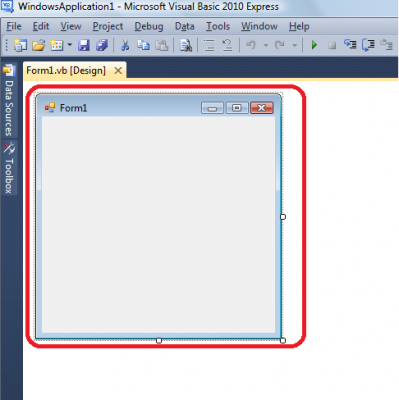The height and width of the screenshot is (400, 399).
Task: Open the Help menu
Action: (299, 26)
